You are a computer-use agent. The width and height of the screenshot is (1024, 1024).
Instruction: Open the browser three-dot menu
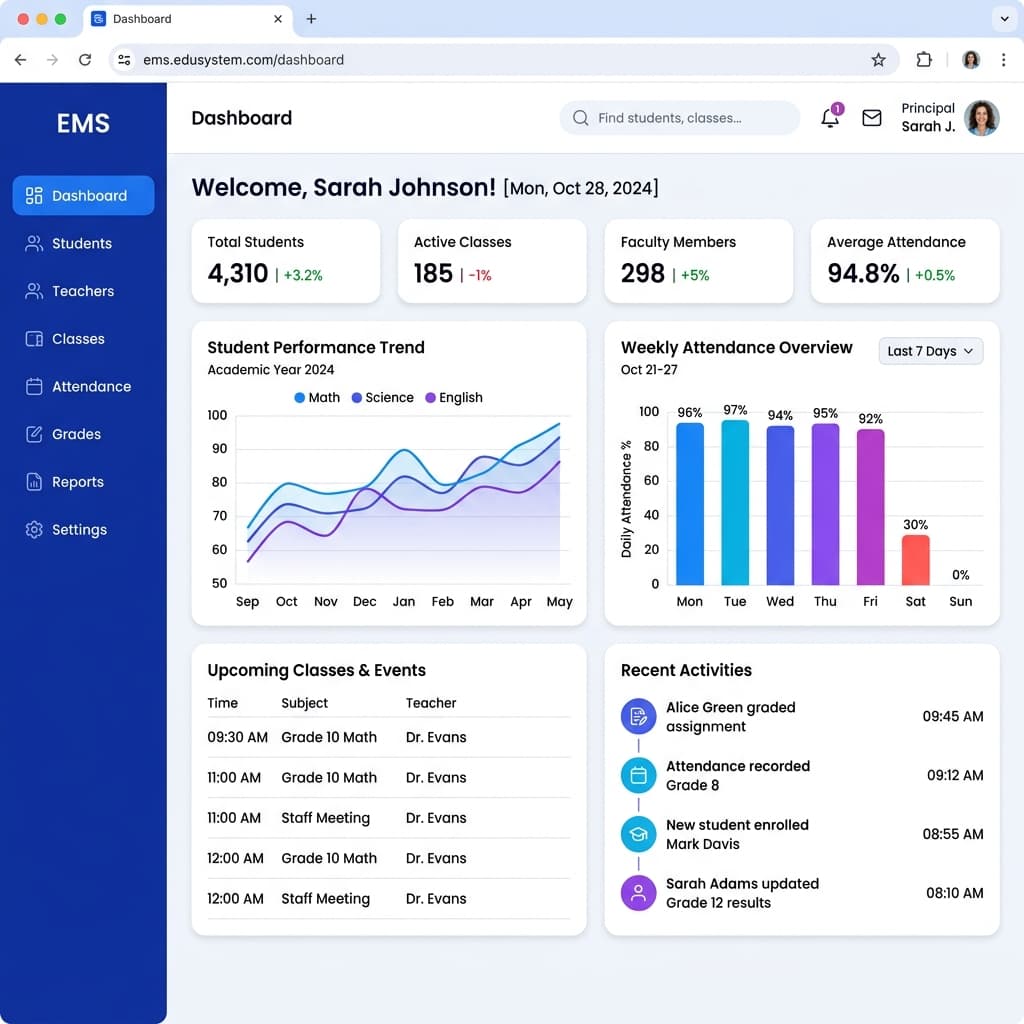(1003, 59)
